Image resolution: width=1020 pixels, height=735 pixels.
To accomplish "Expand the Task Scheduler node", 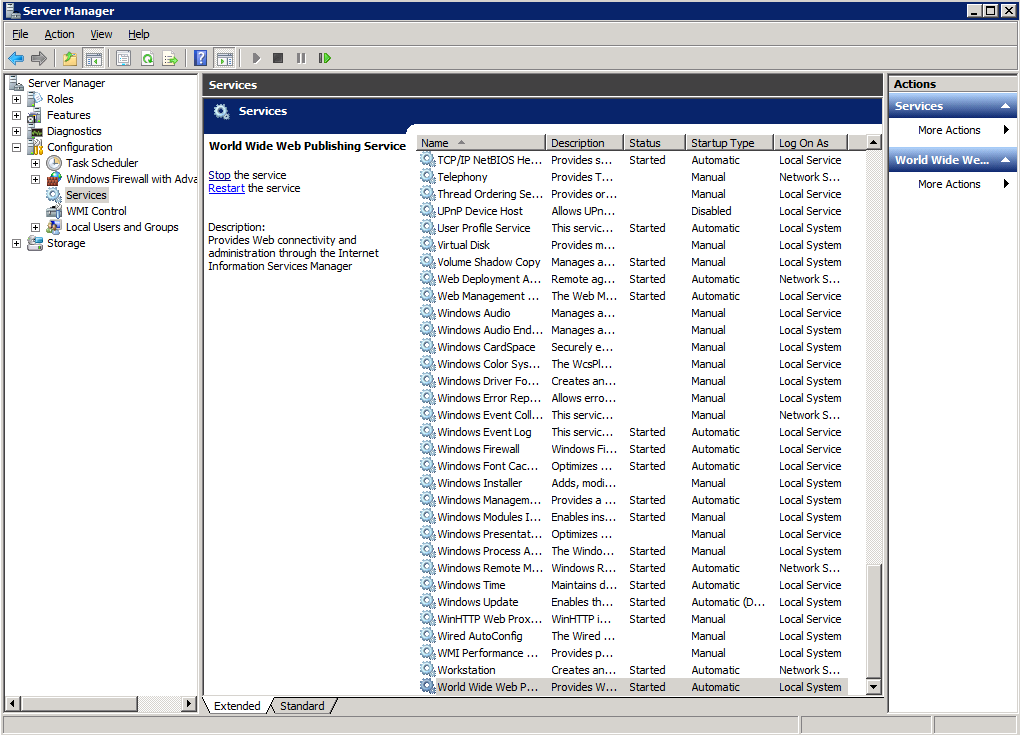I will coord(36,163).
